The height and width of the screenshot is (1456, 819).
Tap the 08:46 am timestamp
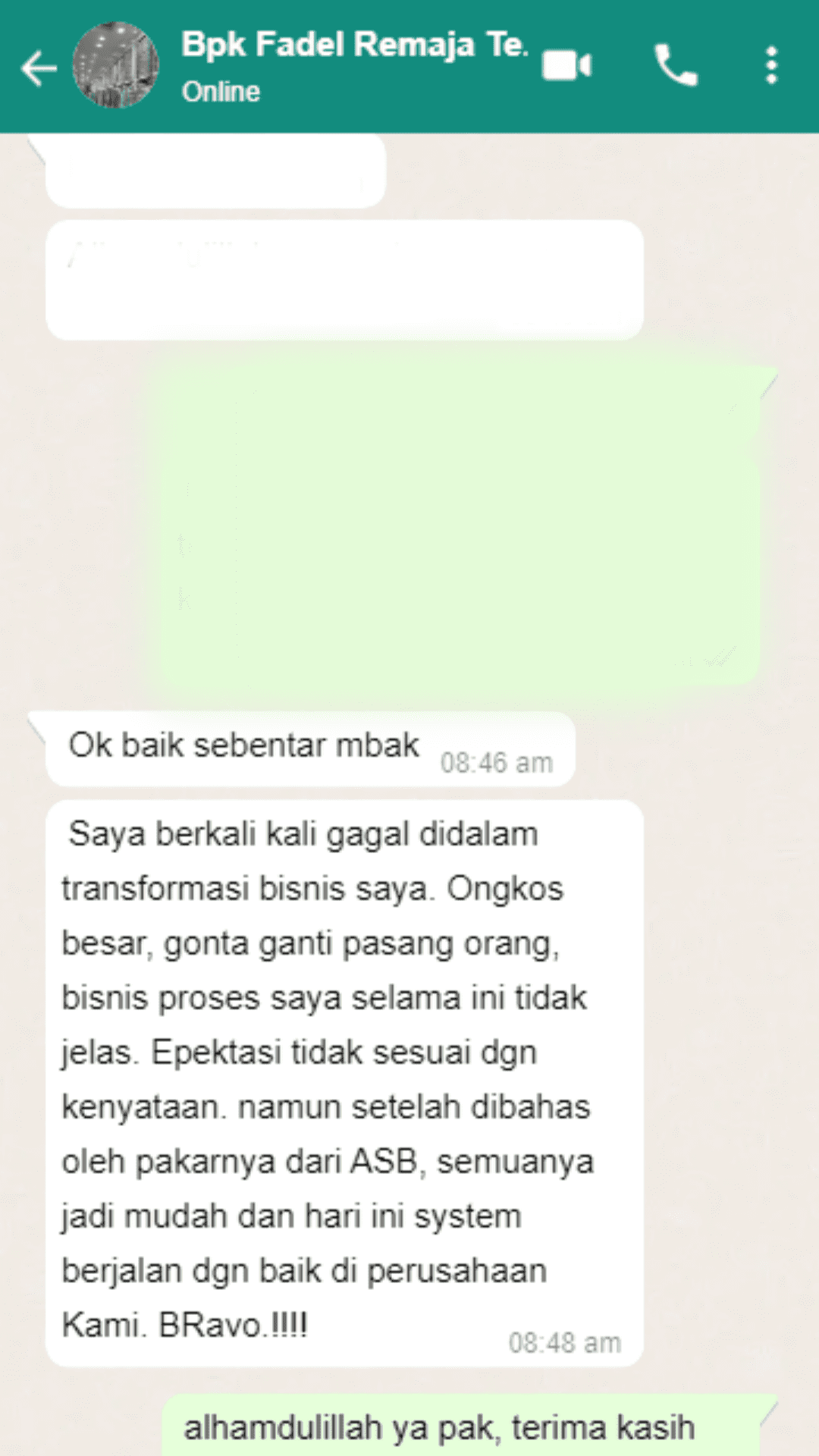coord(497,763)
